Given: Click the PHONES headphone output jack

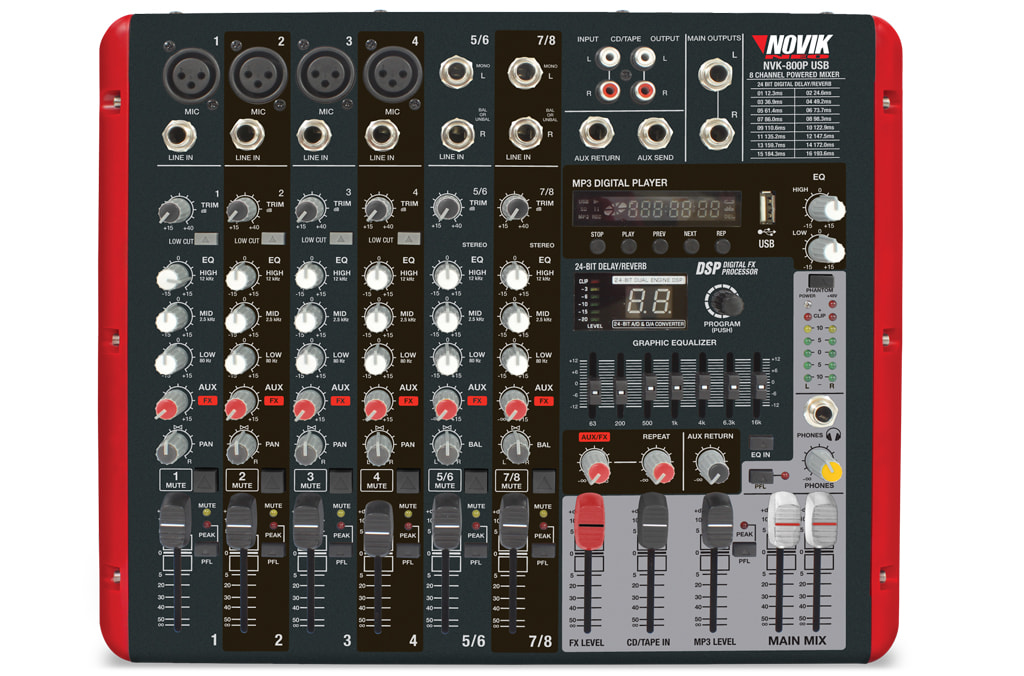Looking at the screenshot, I should pyautogui.click(x=822, y=413).
